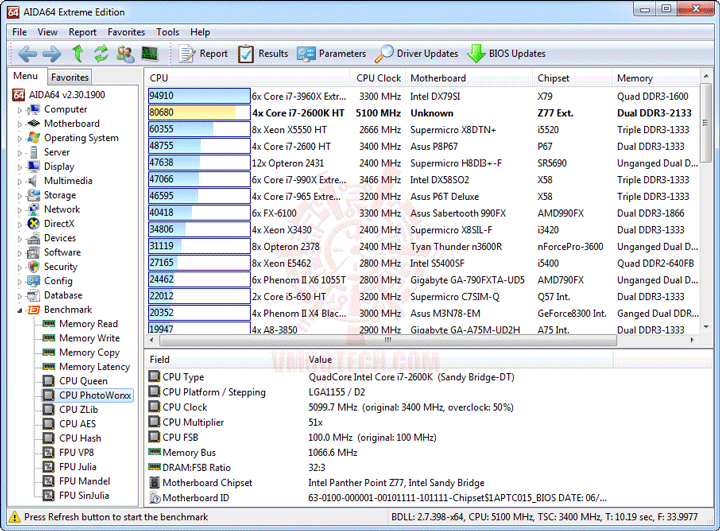Sort by the Memory column header

(656, 78)
